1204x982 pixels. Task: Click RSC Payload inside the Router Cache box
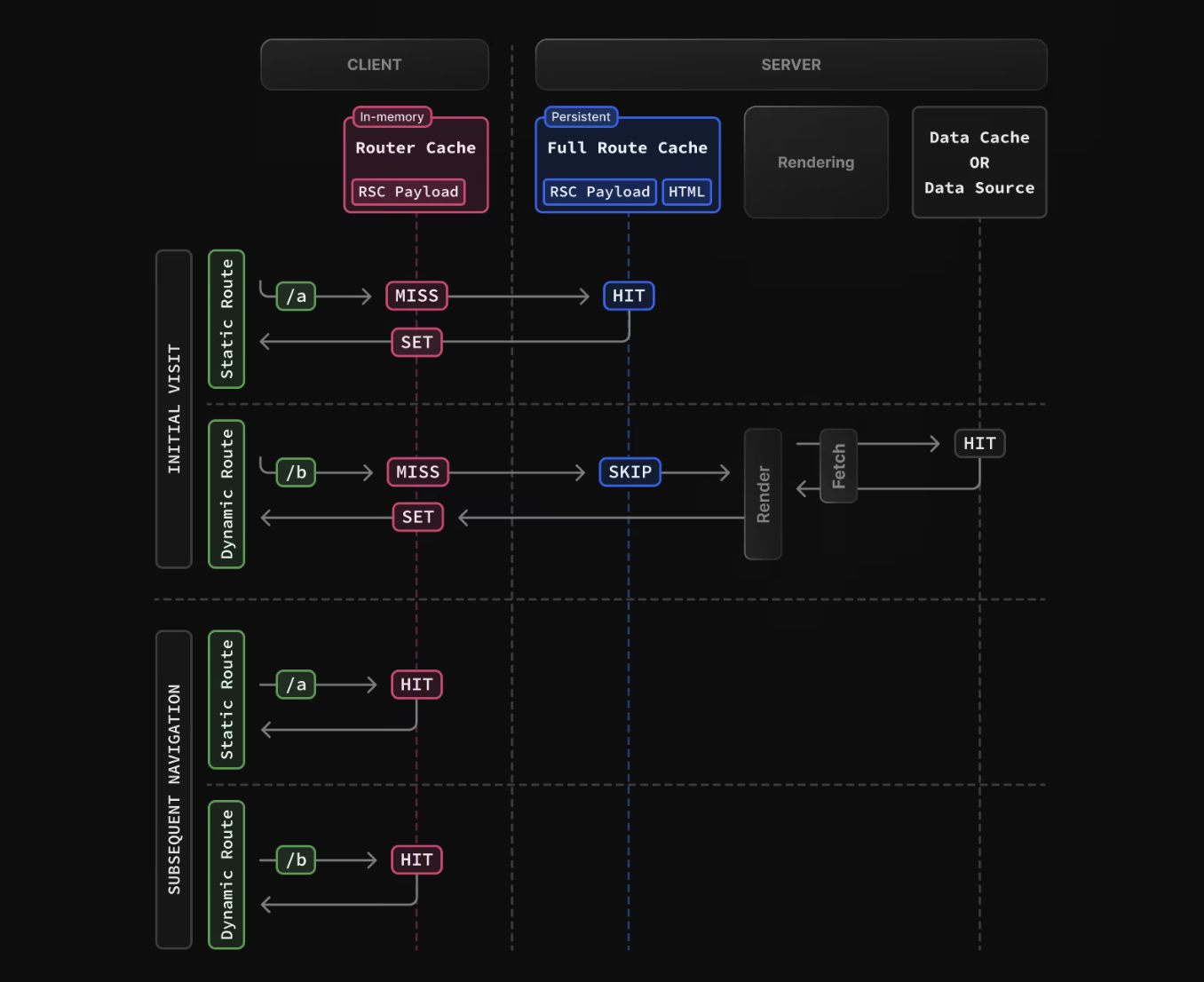tap(408, 192)
